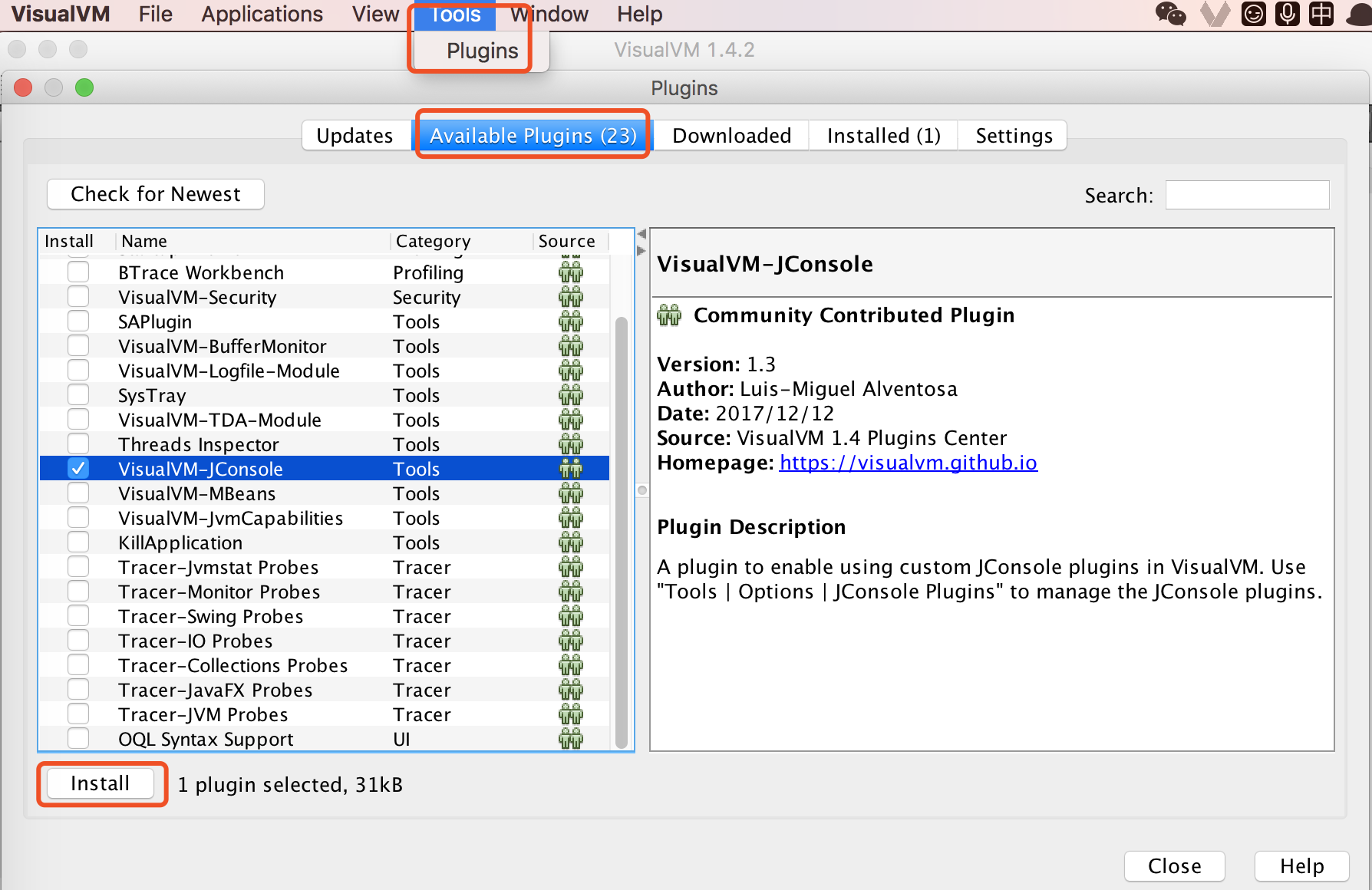The image size is (1372, 890).
Task: Click the source icon for Tracer-Jvmstat Probes
Action: click(x=570, y=567)
